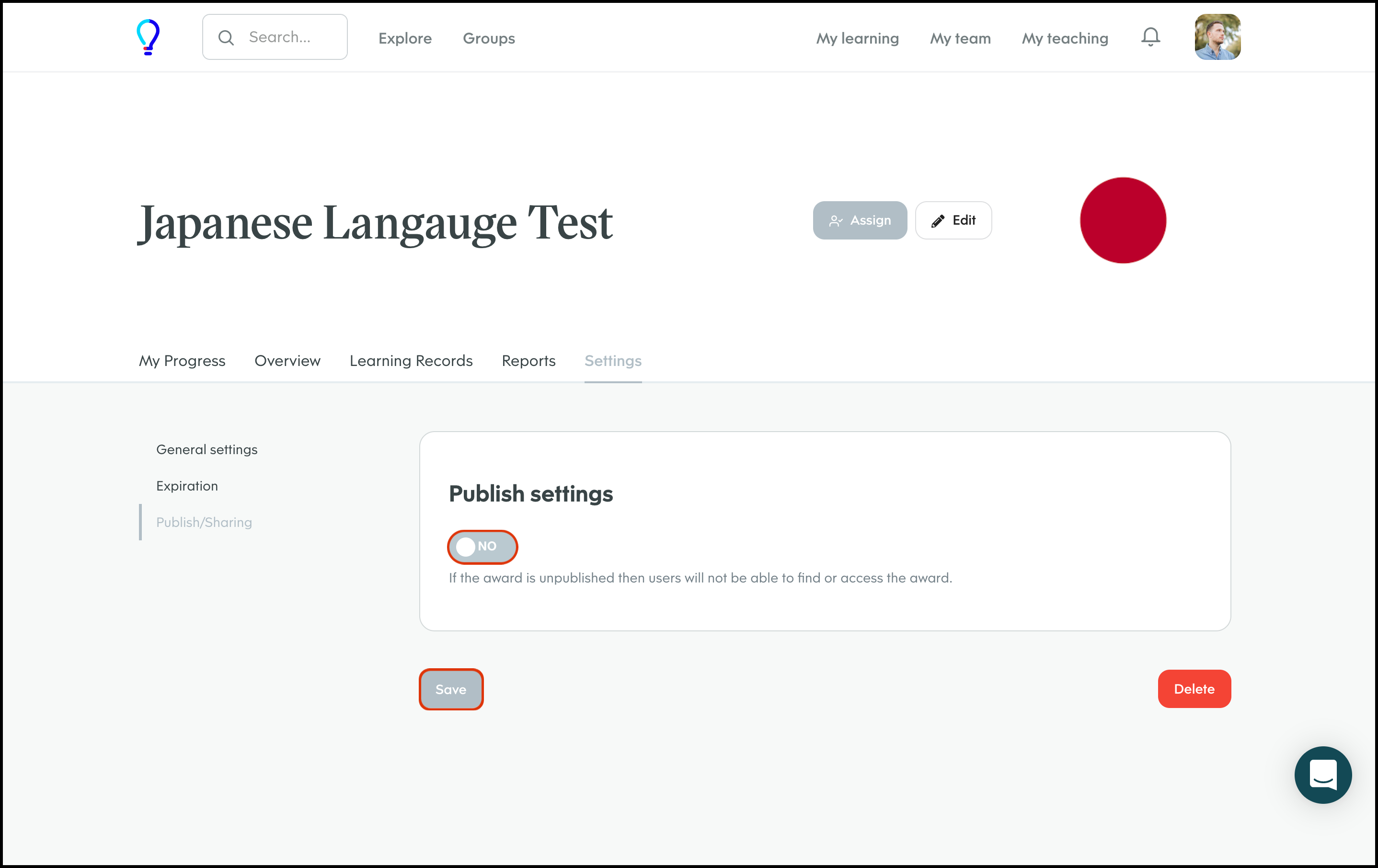The height and width of the screenshot is (868, 1378).
Task: Go to the Learning Records tab
Action: [411, 361]
